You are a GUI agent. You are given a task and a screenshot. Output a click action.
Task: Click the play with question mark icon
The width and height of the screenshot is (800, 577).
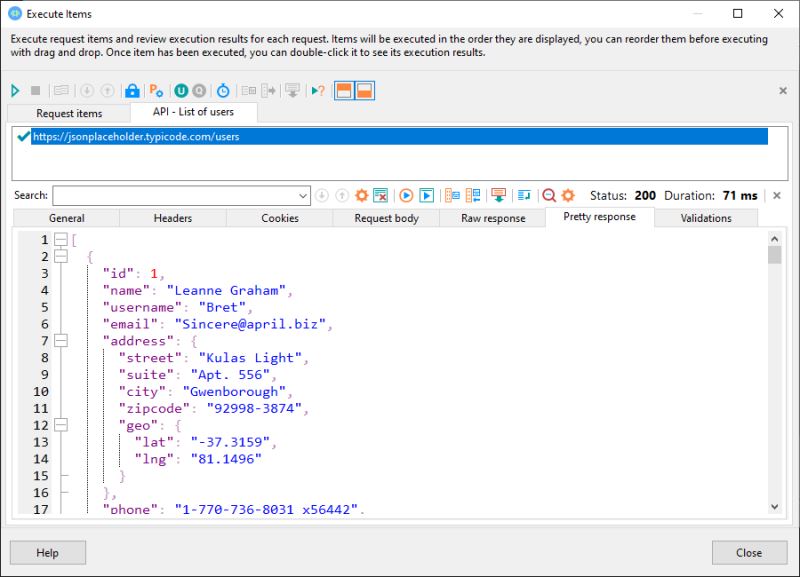[318, 91]
